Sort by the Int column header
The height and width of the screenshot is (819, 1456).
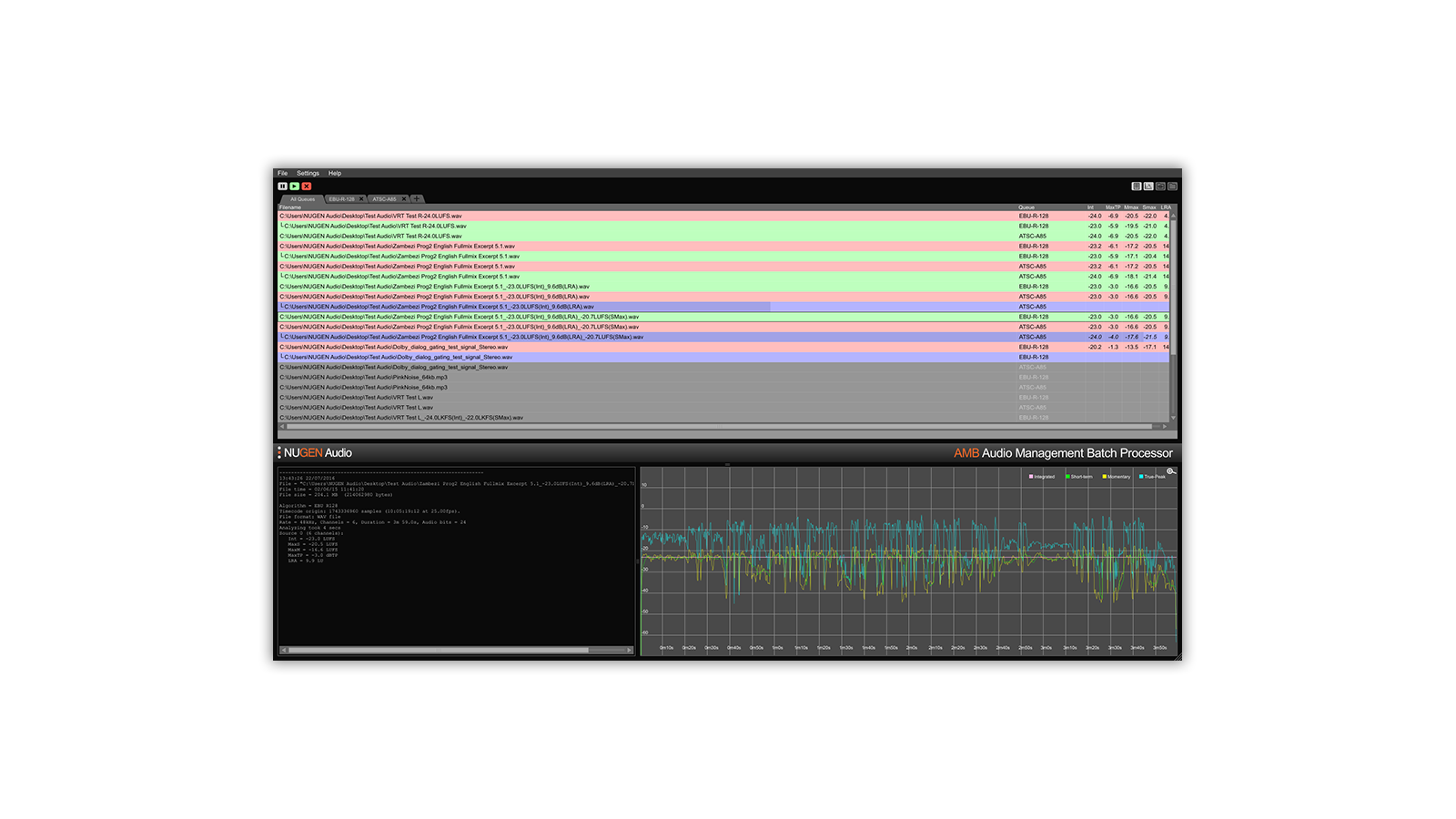point(1090,207)
